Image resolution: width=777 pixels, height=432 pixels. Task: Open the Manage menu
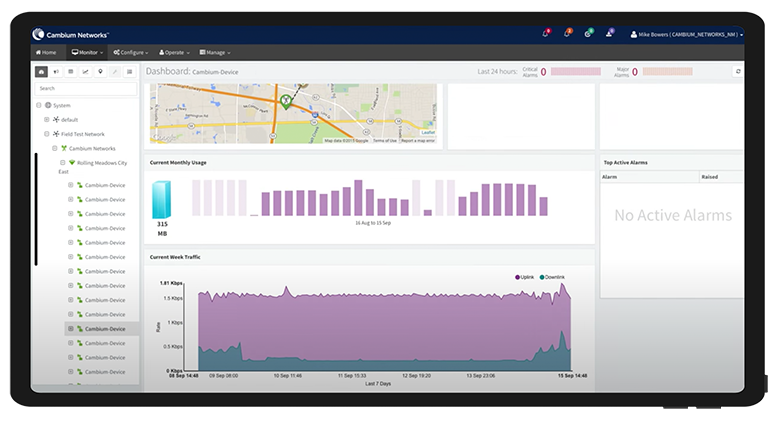tap(215, 52)
